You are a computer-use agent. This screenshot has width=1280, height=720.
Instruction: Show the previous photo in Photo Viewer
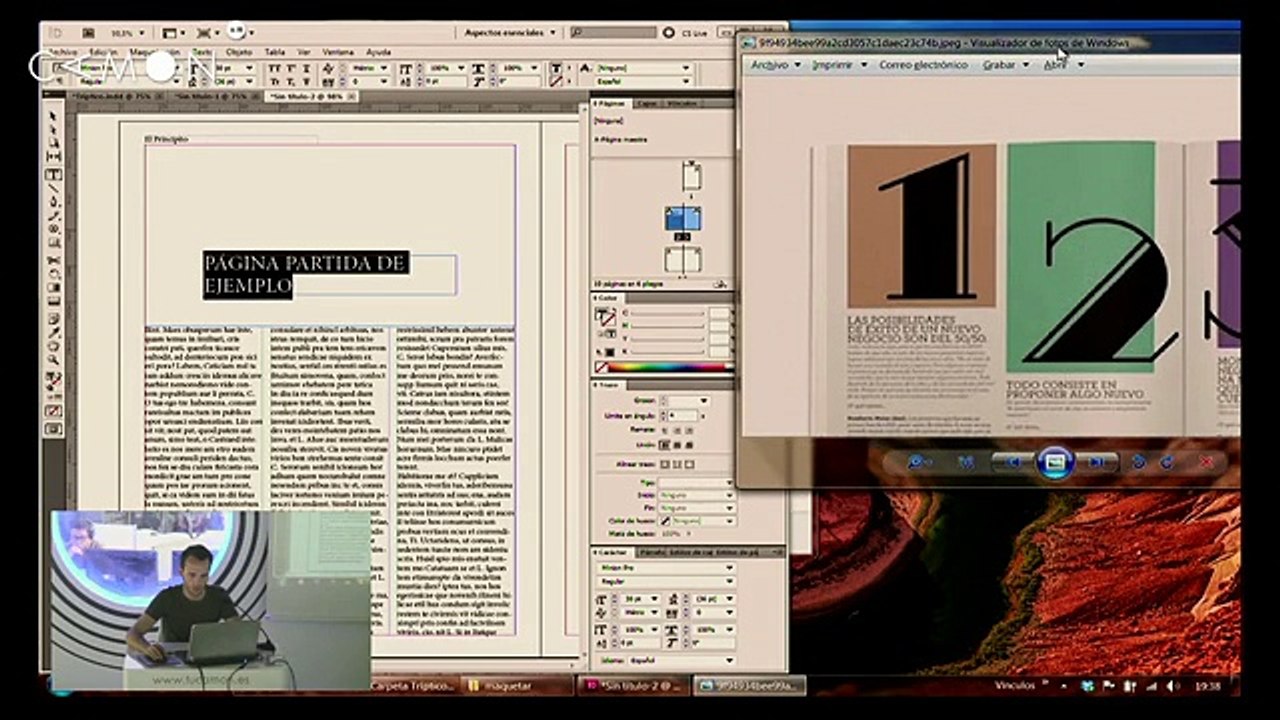(1013, 462)
